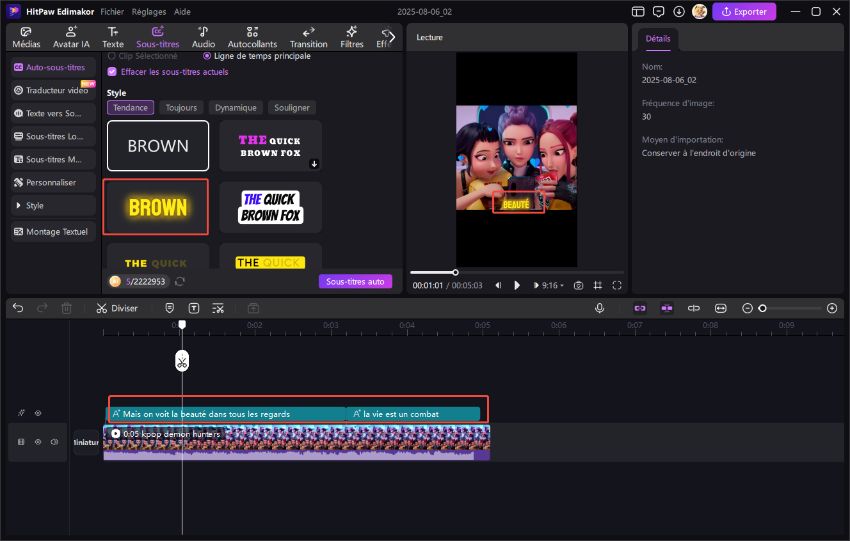This screenshot has height=541, width=850.
Task: Open the 9:16 aspect ratio dropdown
Action: 553,285
